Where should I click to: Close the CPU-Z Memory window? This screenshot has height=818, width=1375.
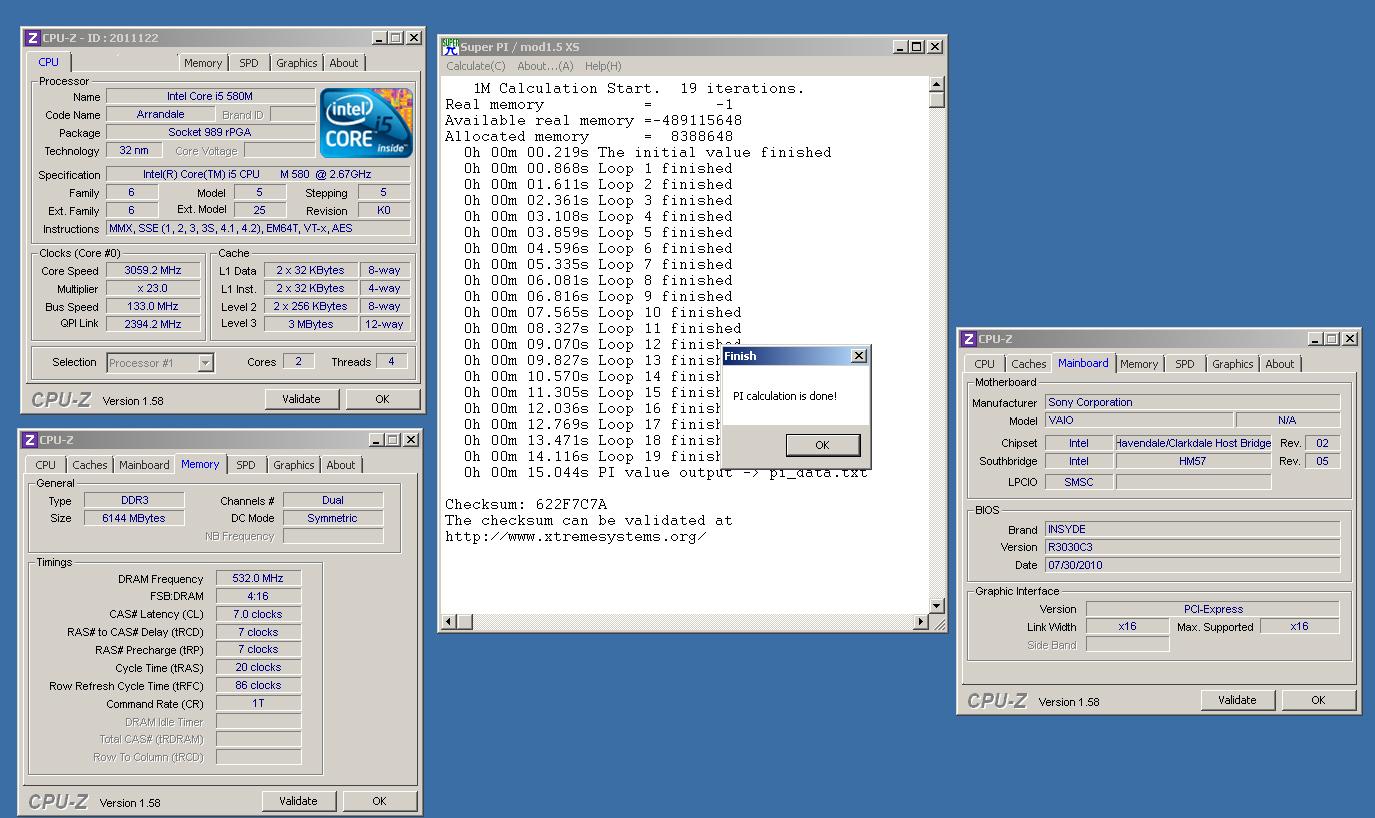(411, 440)
